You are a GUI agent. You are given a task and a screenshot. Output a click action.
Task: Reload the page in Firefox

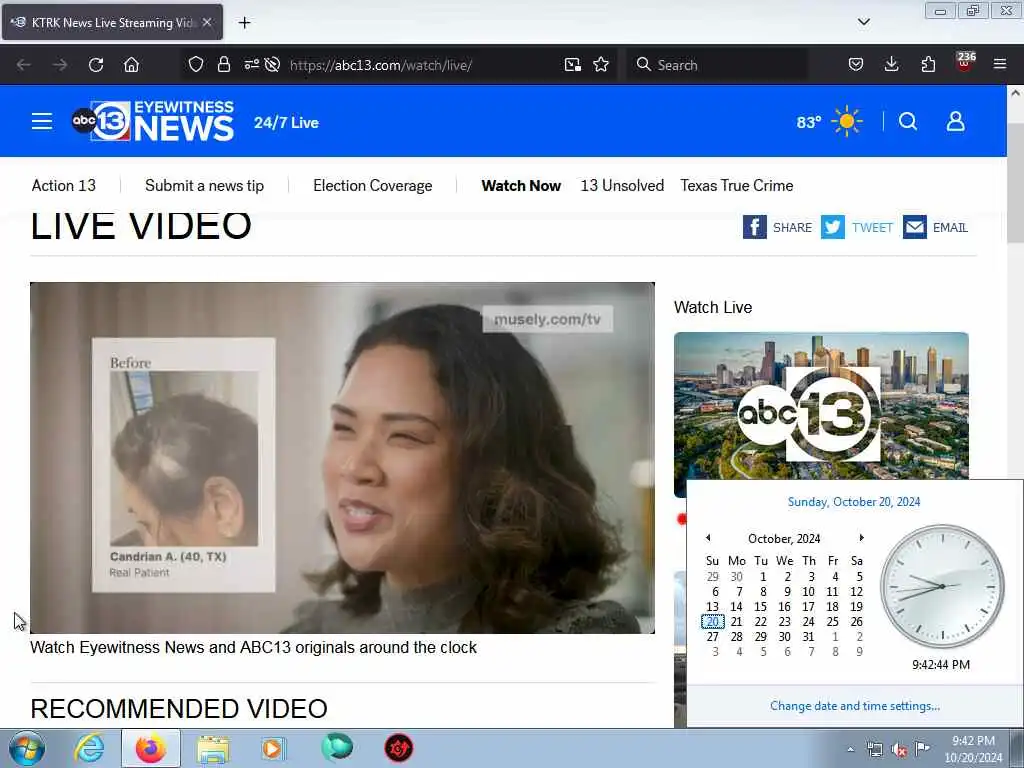(x=96, y=65)
